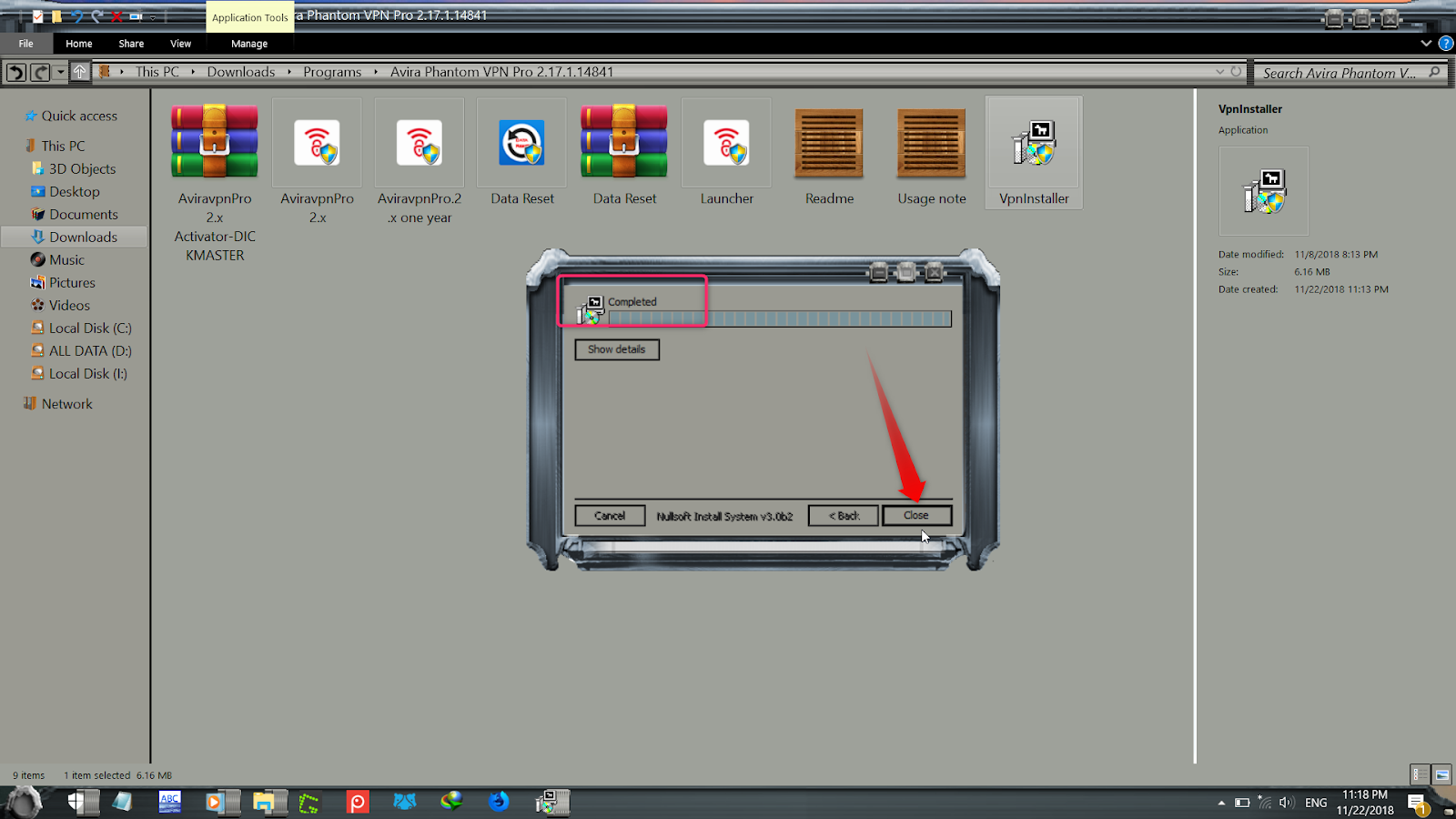Show hidden system tray icons
Image resolution: width=1456 pixels, height=819 pixels.
(1221, 803)
